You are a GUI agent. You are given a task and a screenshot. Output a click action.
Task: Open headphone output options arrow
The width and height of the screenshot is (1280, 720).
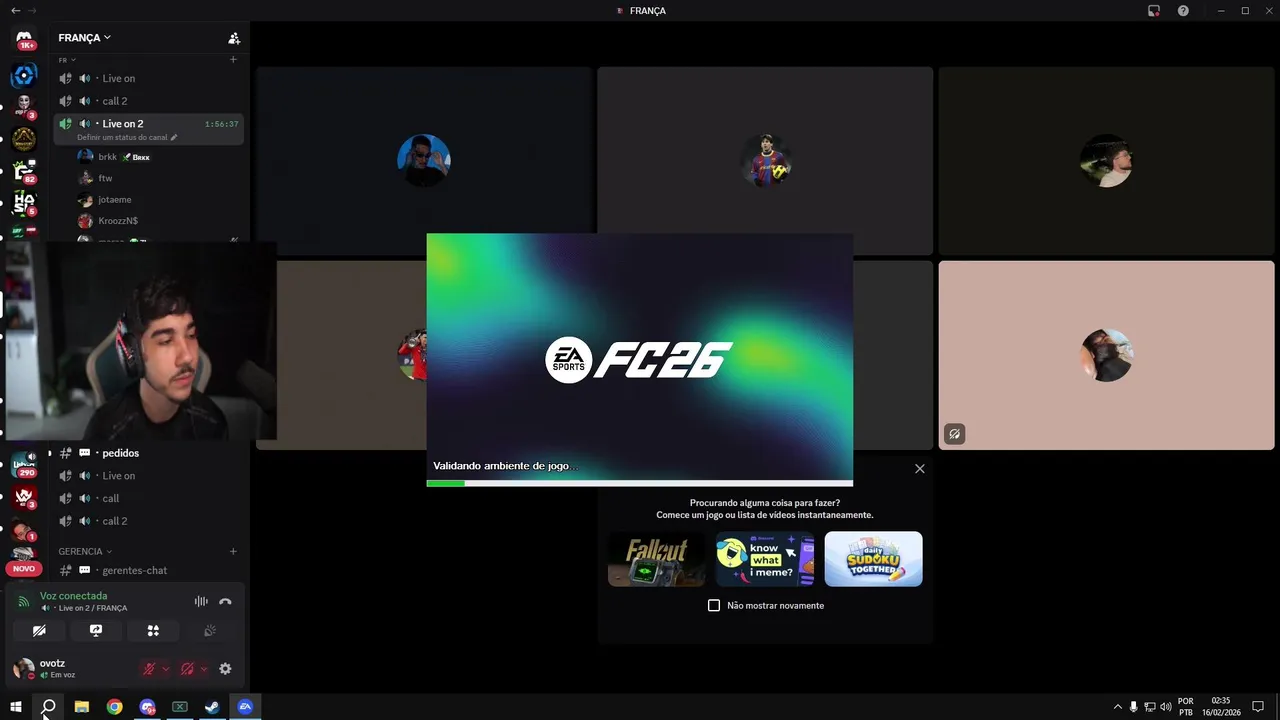[x=203, y=669]
